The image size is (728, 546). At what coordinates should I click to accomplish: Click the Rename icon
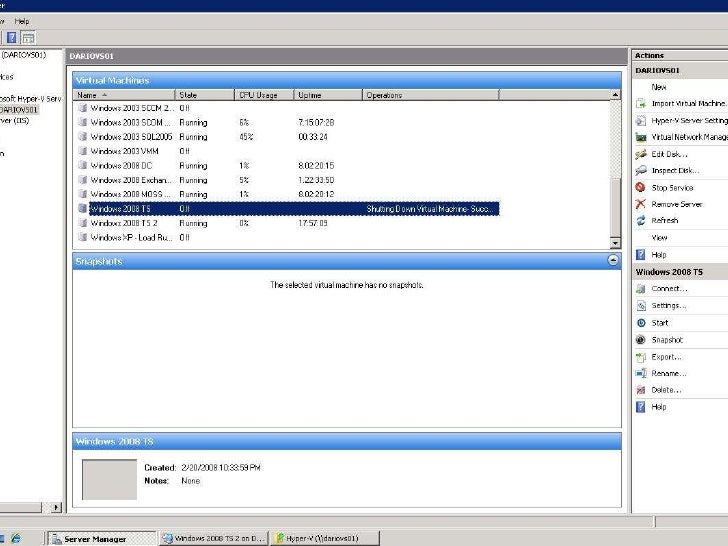(x=641, y=373)
